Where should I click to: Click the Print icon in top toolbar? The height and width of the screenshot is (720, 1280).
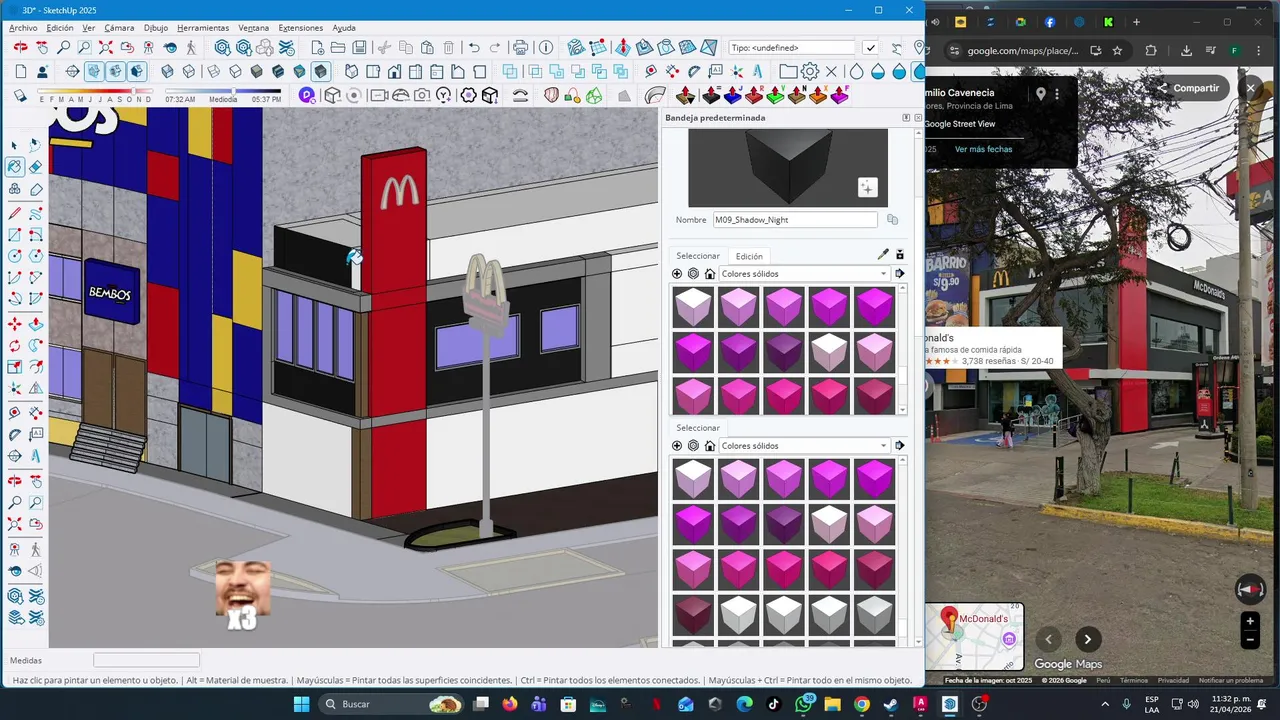pos(520,47)
